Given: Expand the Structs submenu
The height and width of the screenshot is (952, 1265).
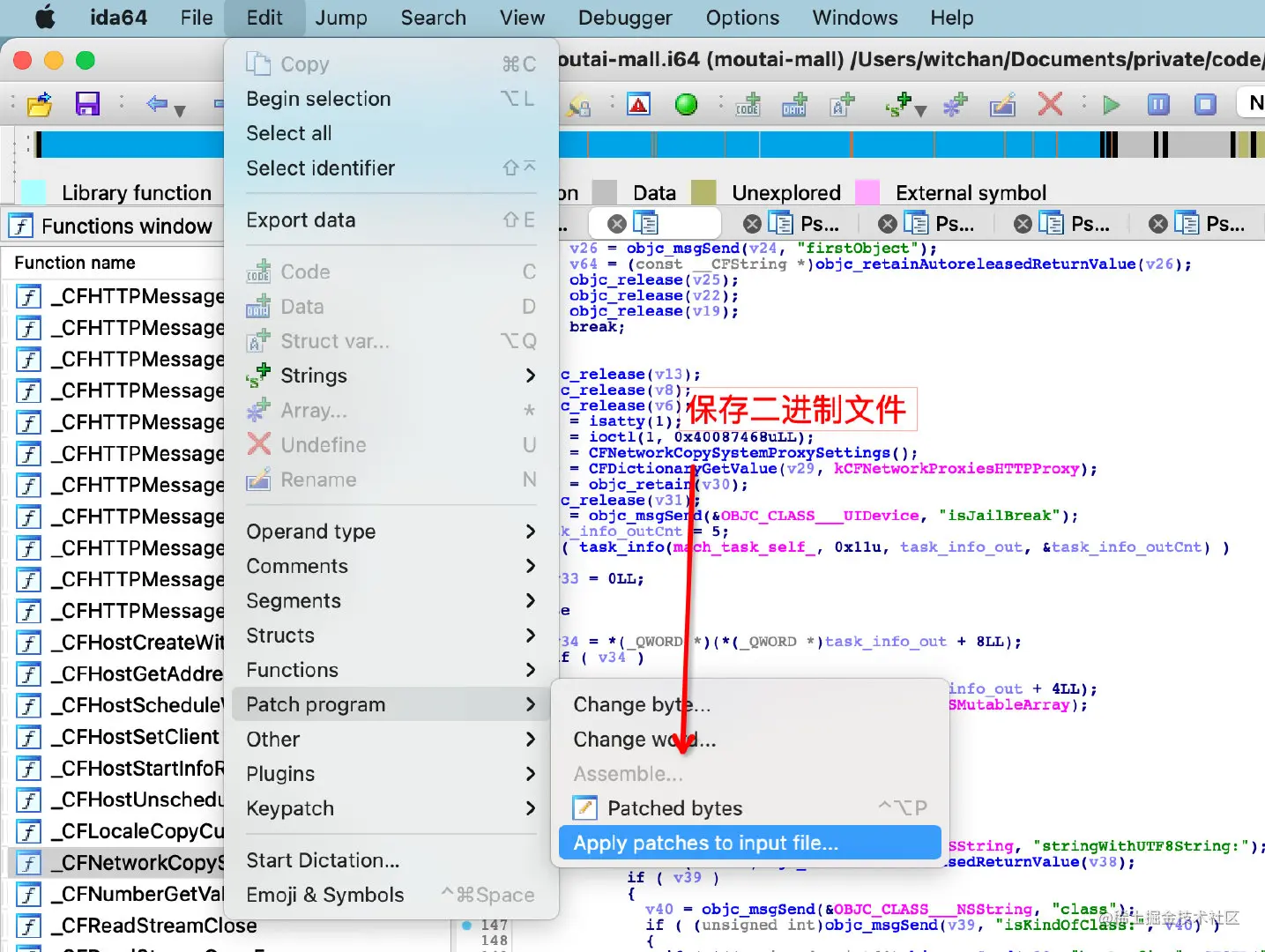Looking at the screenshot, I should point(391,636).
